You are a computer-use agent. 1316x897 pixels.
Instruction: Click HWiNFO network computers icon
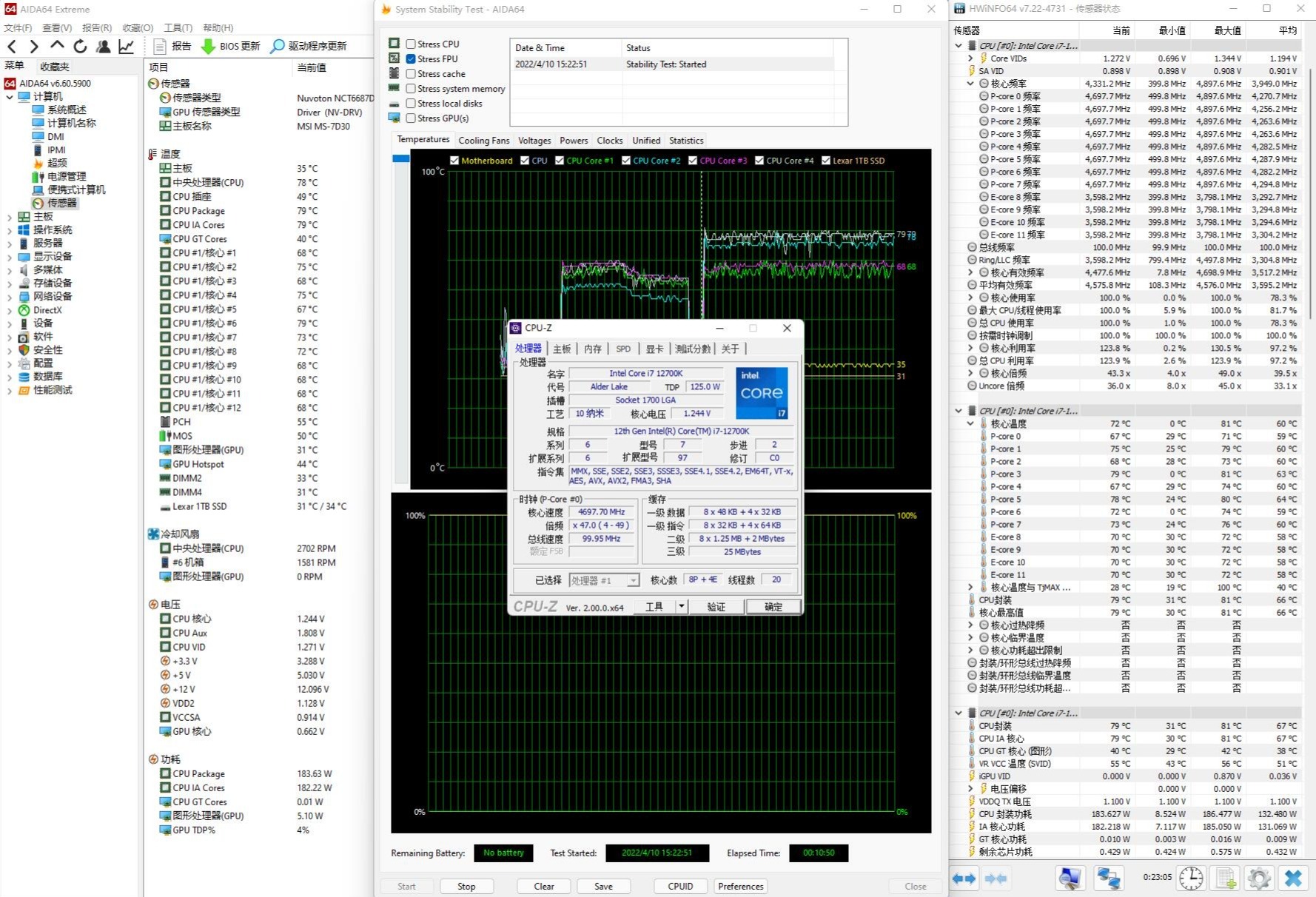(x=1108, y=878)
